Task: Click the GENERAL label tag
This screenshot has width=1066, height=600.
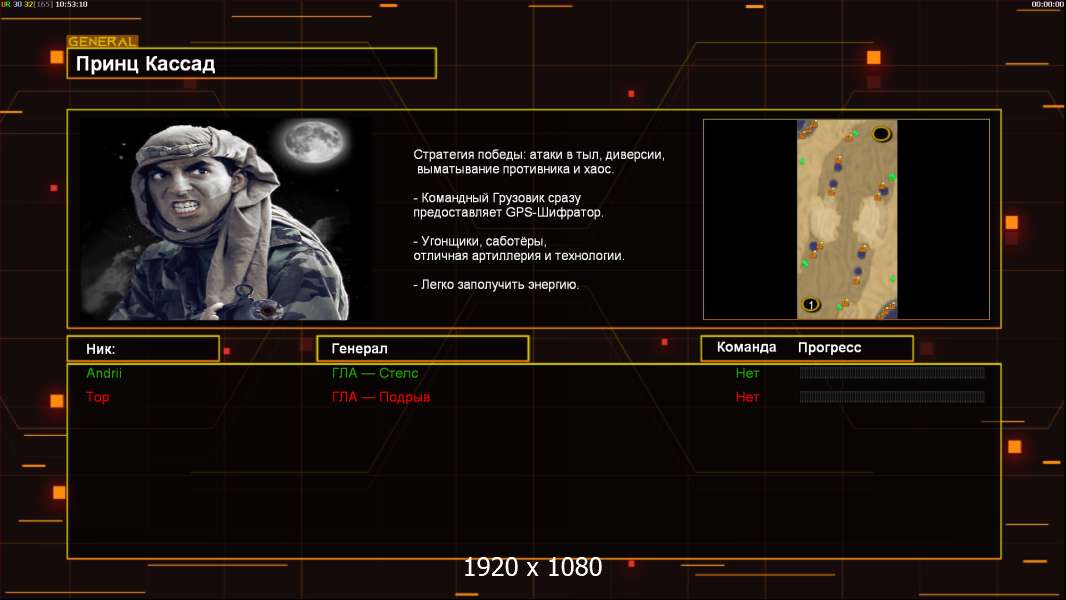Action: [102, 41]
